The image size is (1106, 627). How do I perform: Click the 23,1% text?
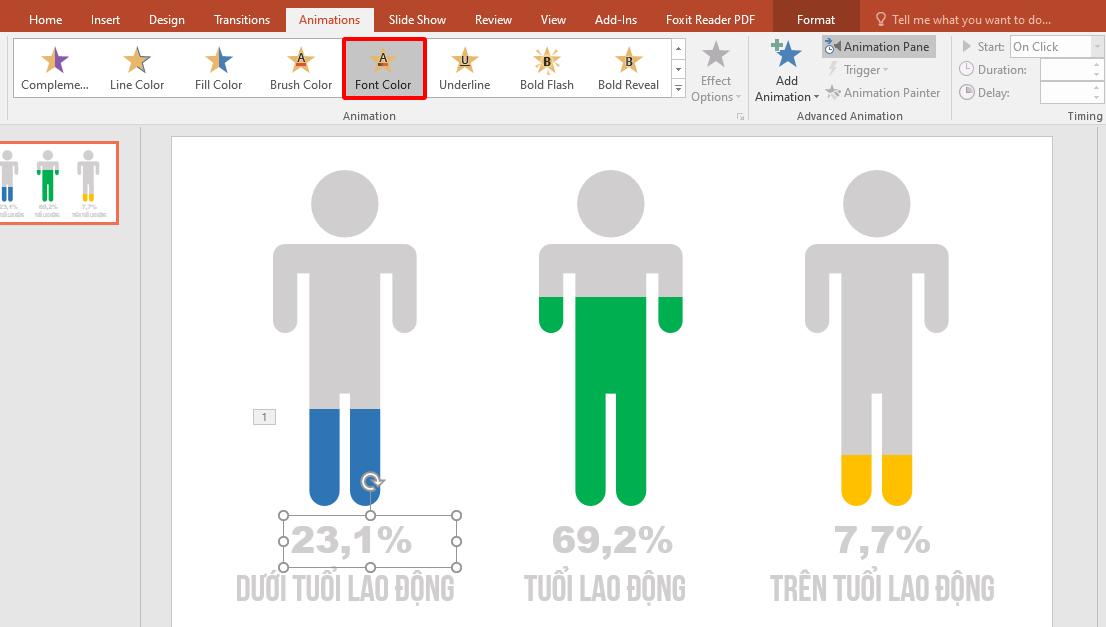[x=351, y=541]
